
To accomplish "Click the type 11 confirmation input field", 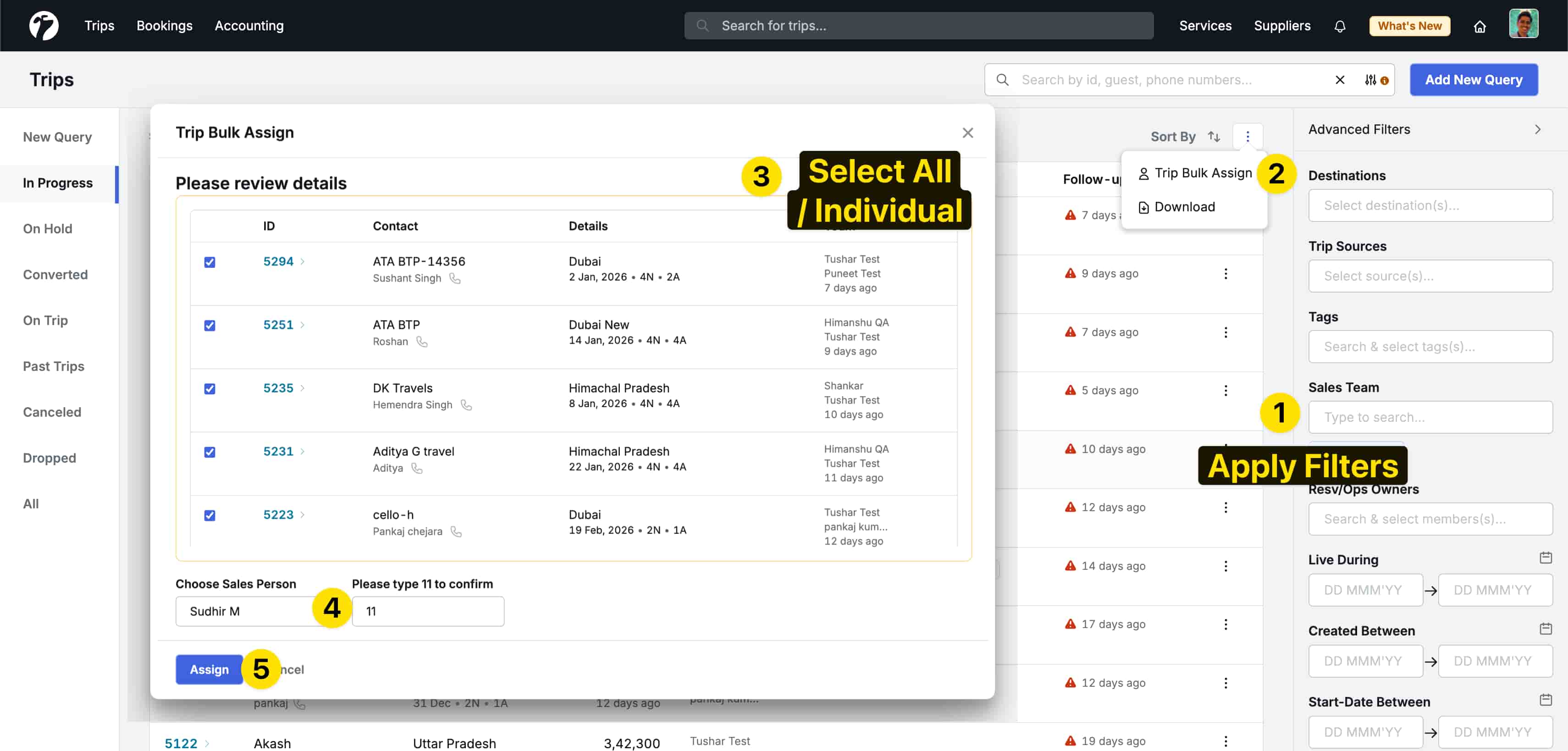I will [428, 611].
